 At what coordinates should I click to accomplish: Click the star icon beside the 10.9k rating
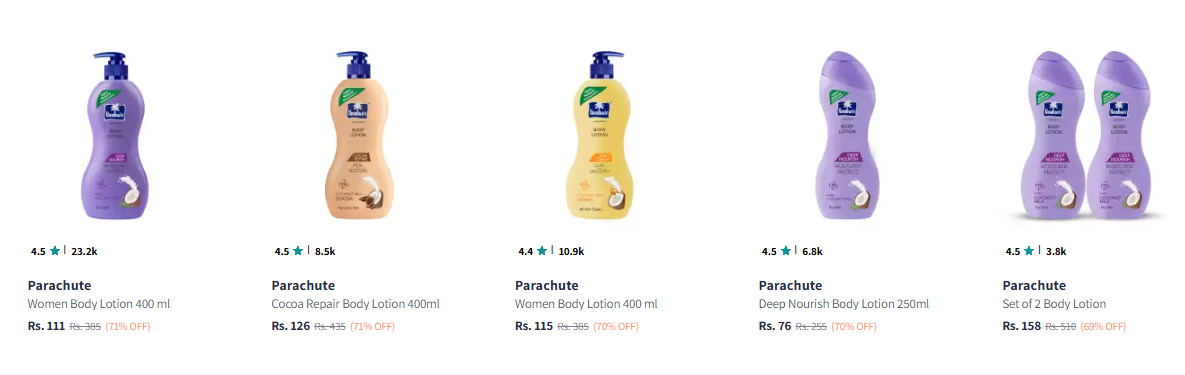(x=542, y=251)
